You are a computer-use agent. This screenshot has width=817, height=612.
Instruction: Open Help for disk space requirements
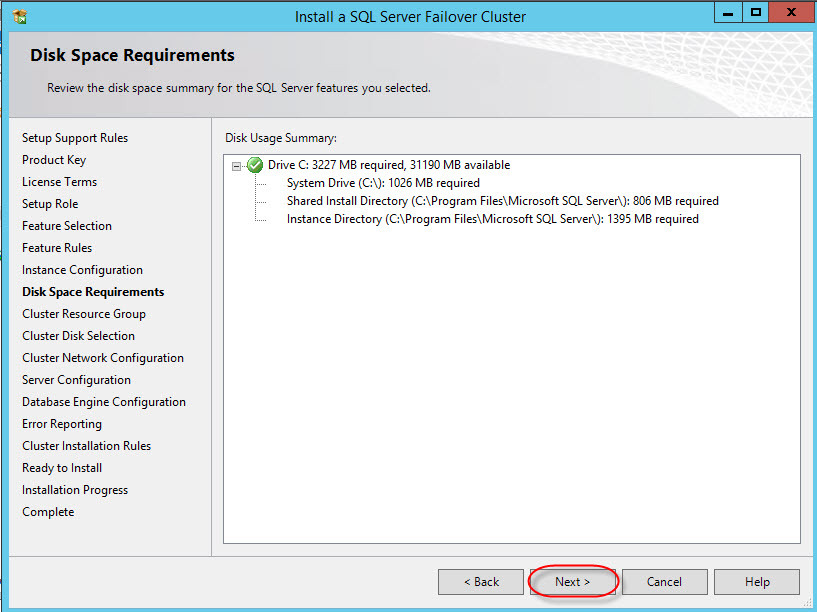pos(757,582)
